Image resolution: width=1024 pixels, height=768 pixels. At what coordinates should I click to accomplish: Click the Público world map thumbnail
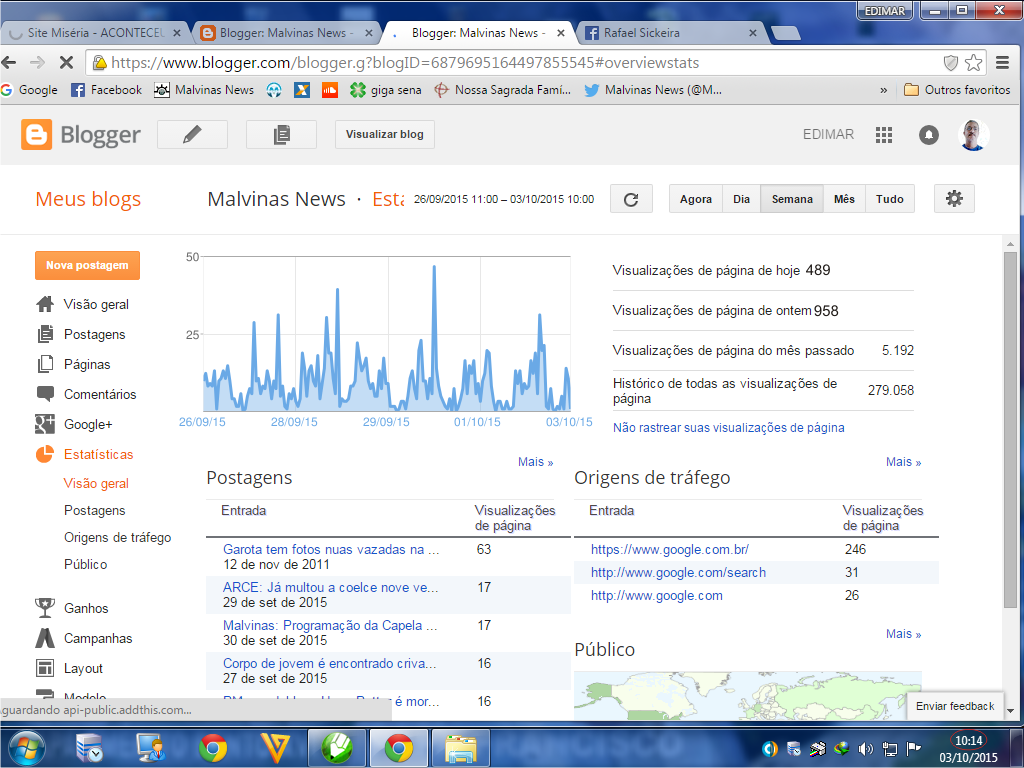[x=748, y=696]
